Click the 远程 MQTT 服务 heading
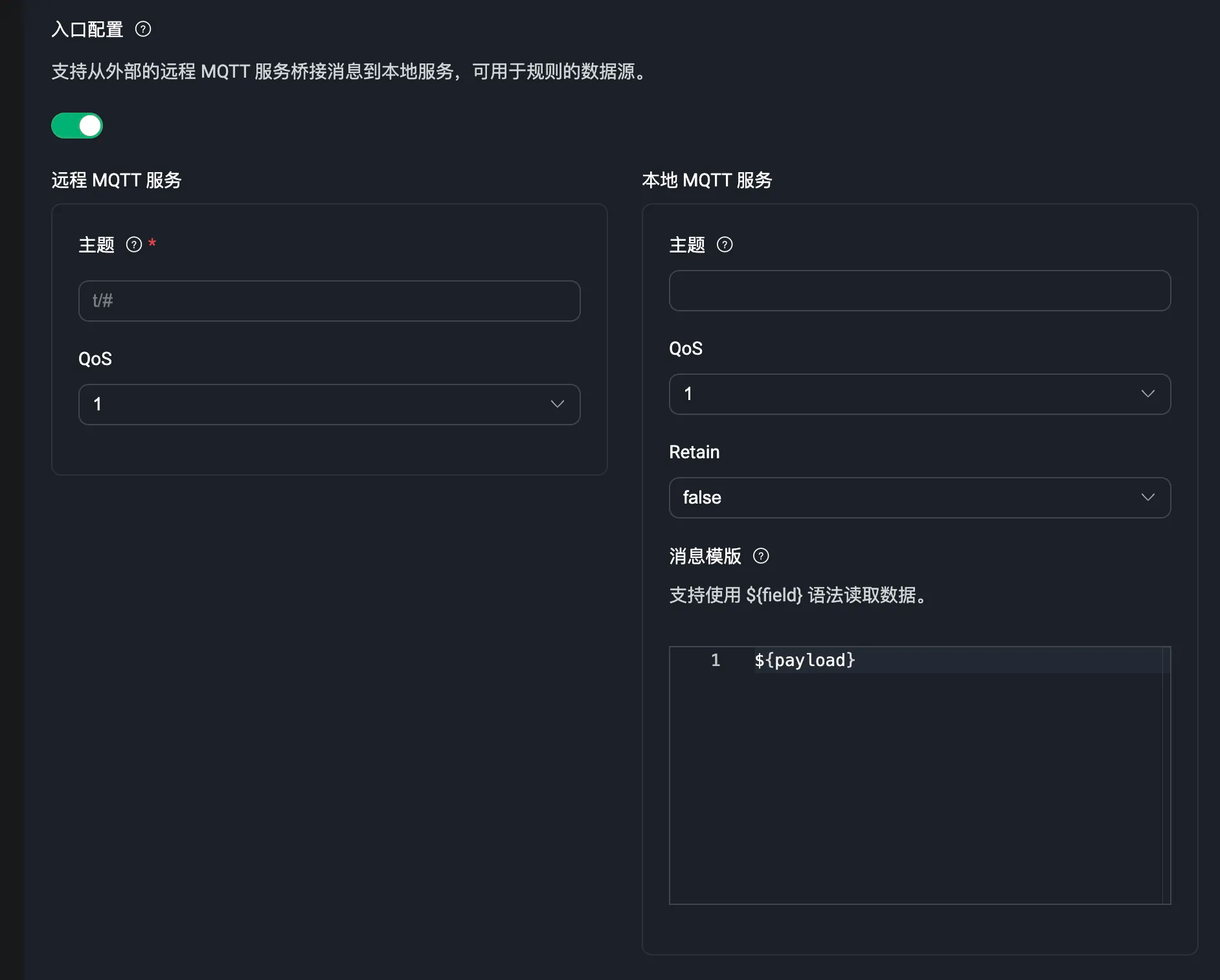This screenshot has height=980, width=1220. coord(117,180)
